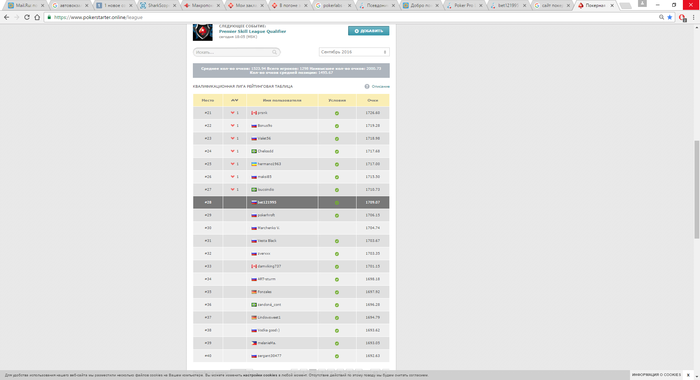700x380 pixels.
Task: Close the cookie notice with the X
Action: [688, 375]
